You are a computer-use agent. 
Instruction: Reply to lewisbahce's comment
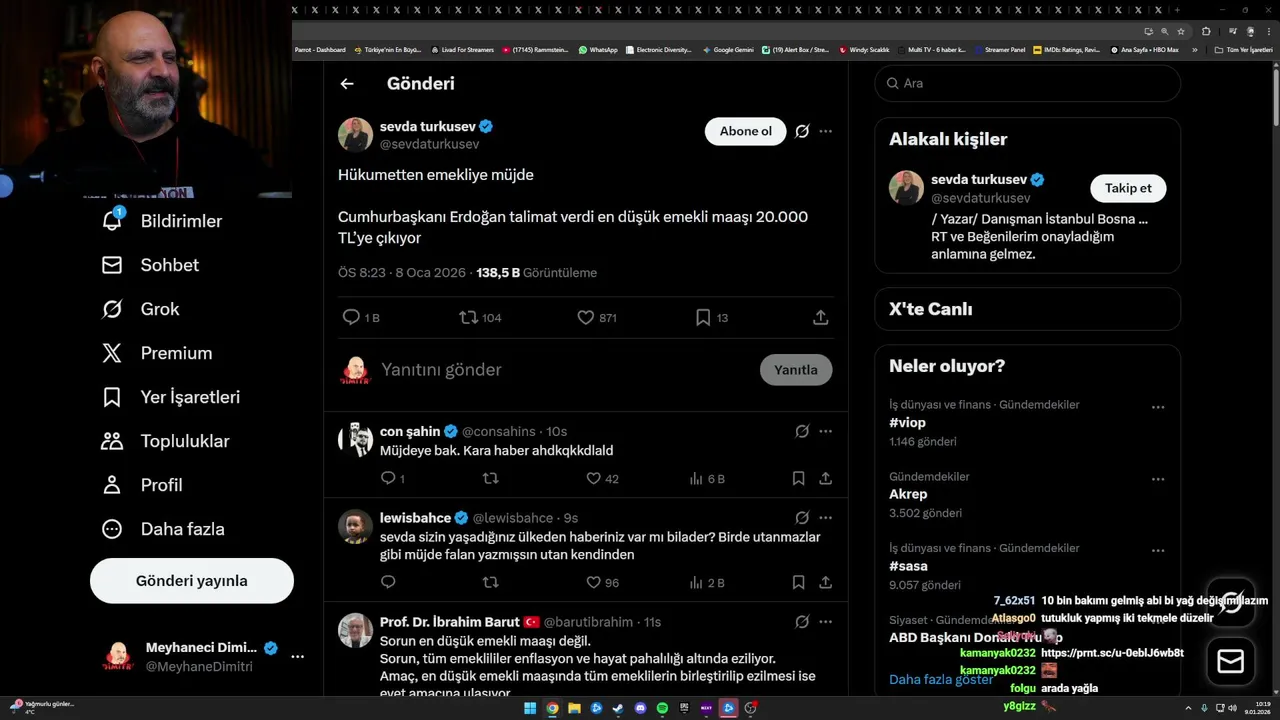click(x=388, y=582)
